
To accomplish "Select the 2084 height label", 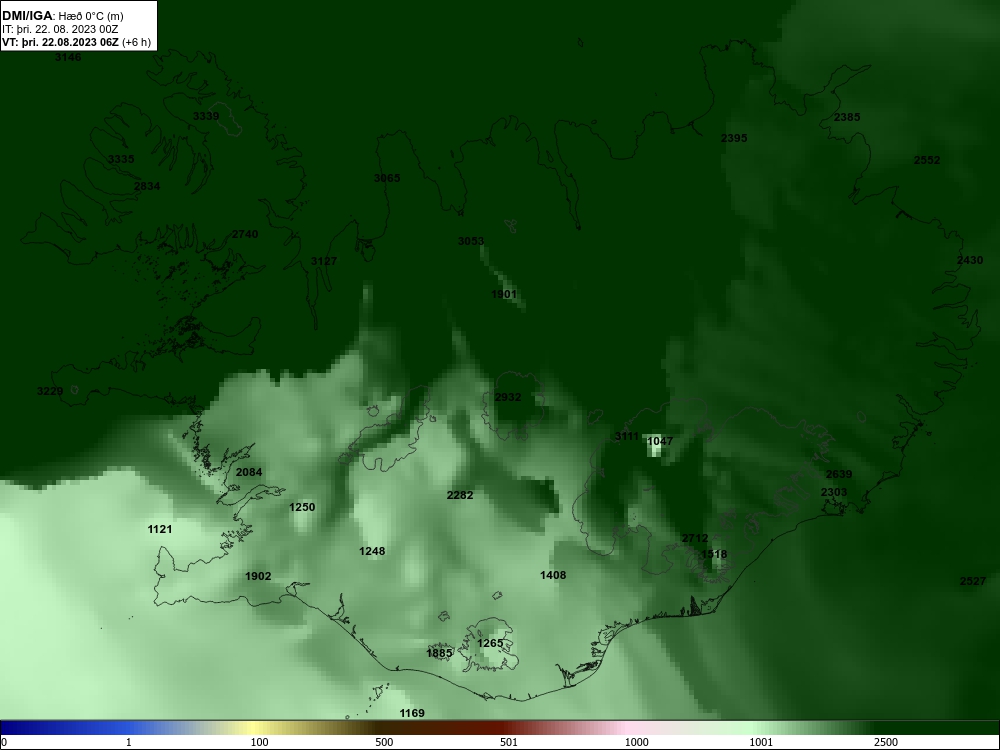I will pyautogui.click(x=249, y=473).
